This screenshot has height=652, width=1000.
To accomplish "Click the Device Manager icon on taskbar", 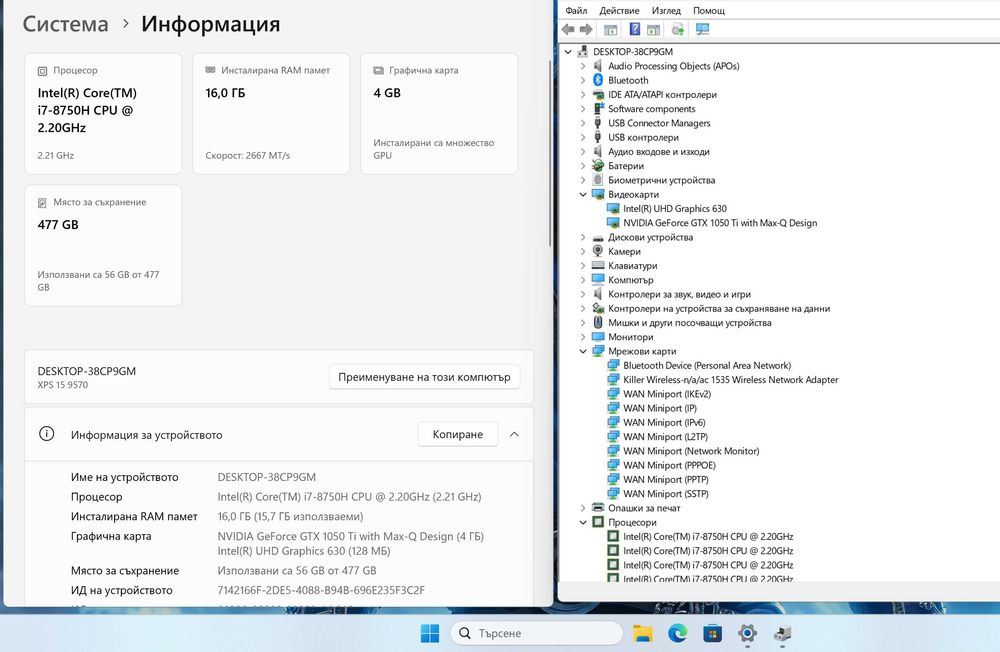I will [x=783, y=633].
